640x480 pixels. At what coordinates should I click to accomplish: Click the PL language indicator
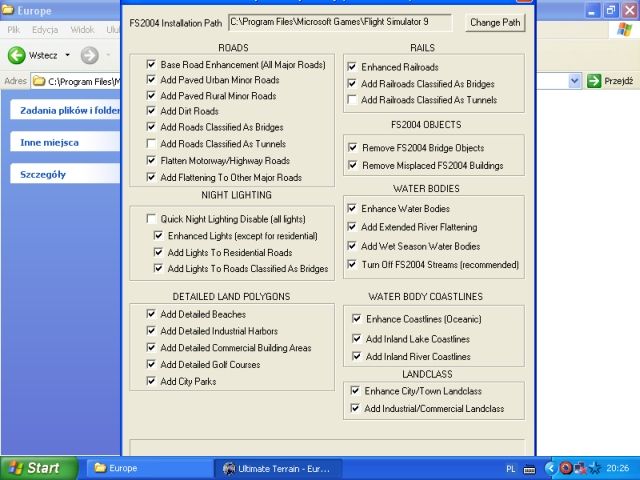512,468
